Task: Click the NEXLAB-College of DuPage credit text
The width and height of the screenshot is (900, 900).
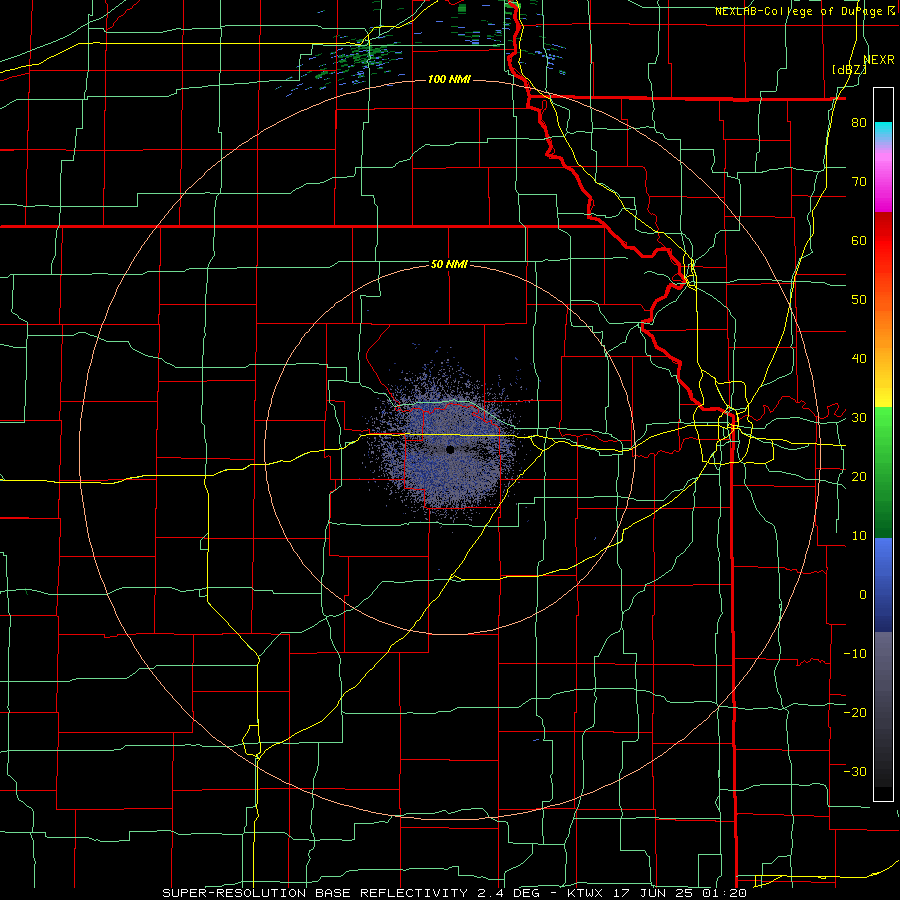Action: click(798, 11)
